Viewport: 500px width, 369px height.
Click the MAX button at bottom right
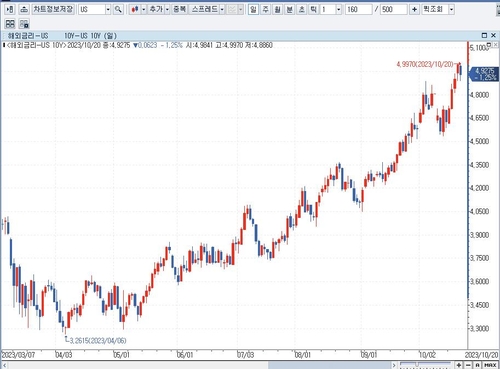coord(490,365)
